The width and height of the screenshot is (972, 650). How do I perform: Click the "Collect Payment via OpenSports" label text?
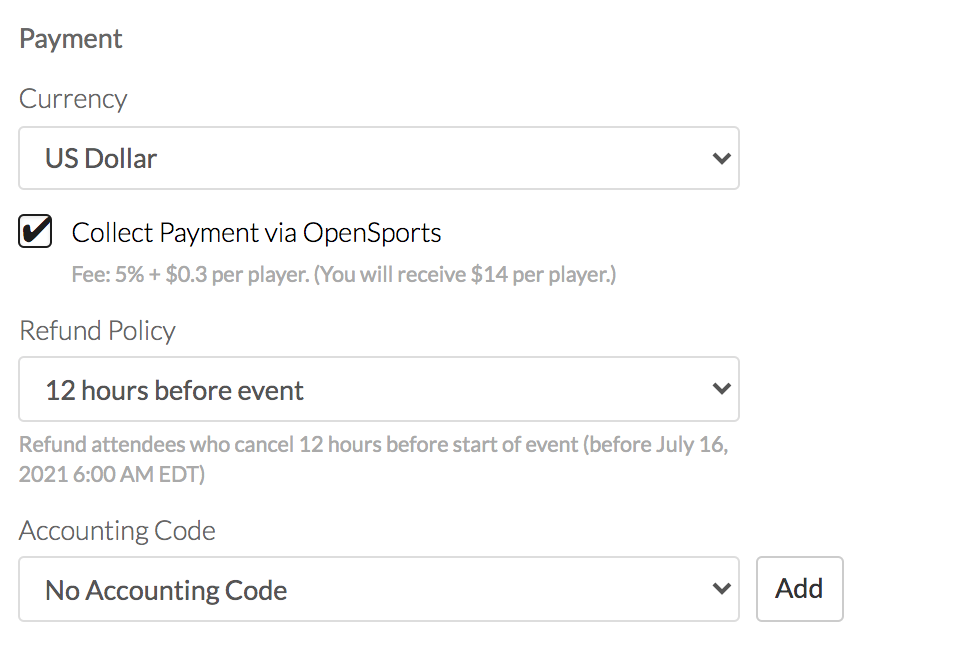point(256,233)
